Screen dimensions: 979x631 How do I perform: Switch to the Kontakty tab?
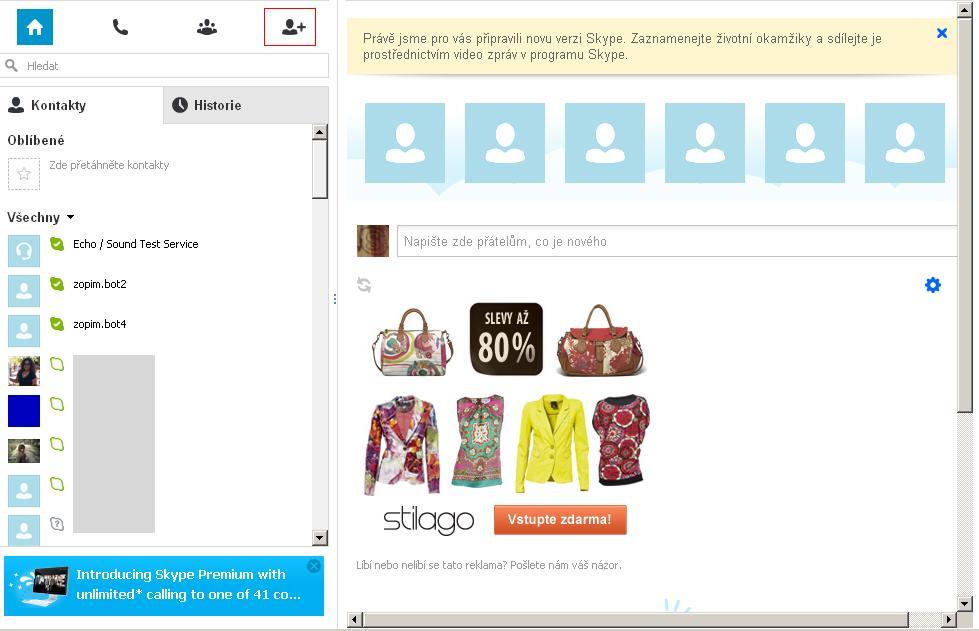81,105
